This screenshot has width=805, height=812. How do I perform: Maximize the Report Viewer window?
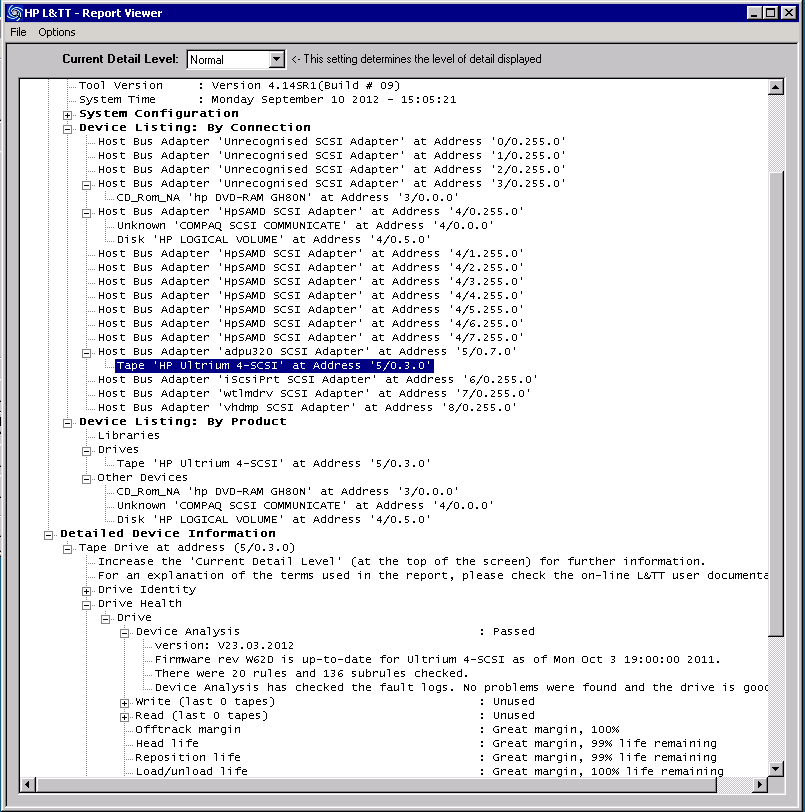[x=771, y=12]
